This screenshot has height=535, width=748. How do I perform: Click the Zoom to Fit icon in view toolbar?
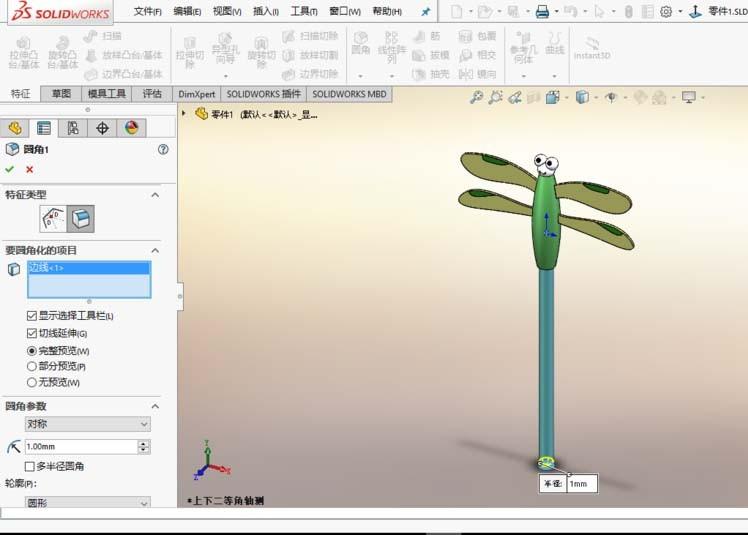point(476,97)
